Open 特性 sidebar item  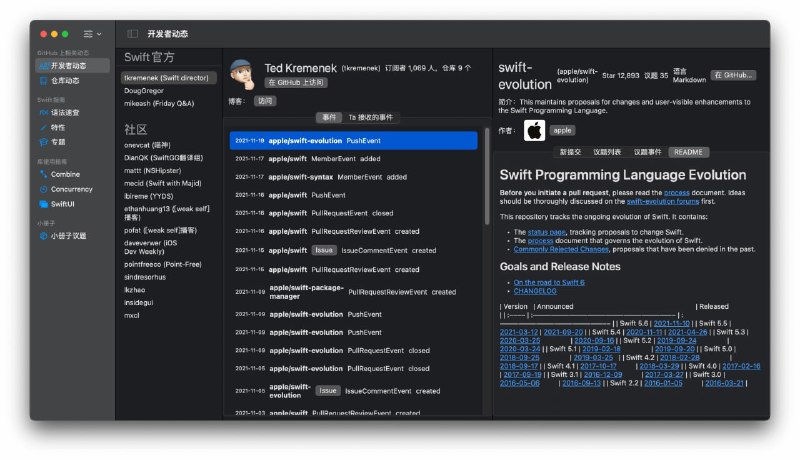click(x=72, y=127)
